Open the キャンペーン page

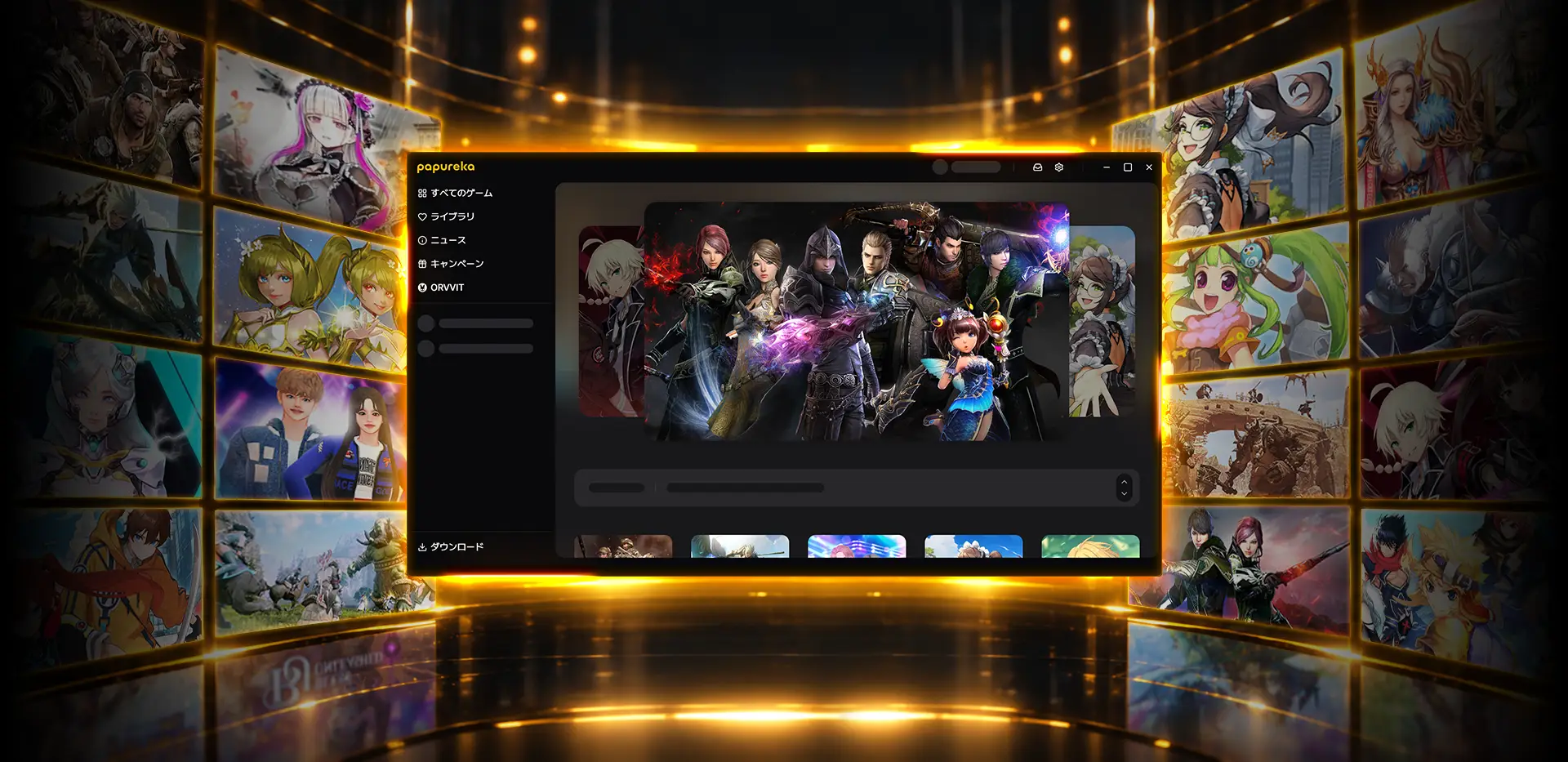pyautogui.click(x=451, y=265)
